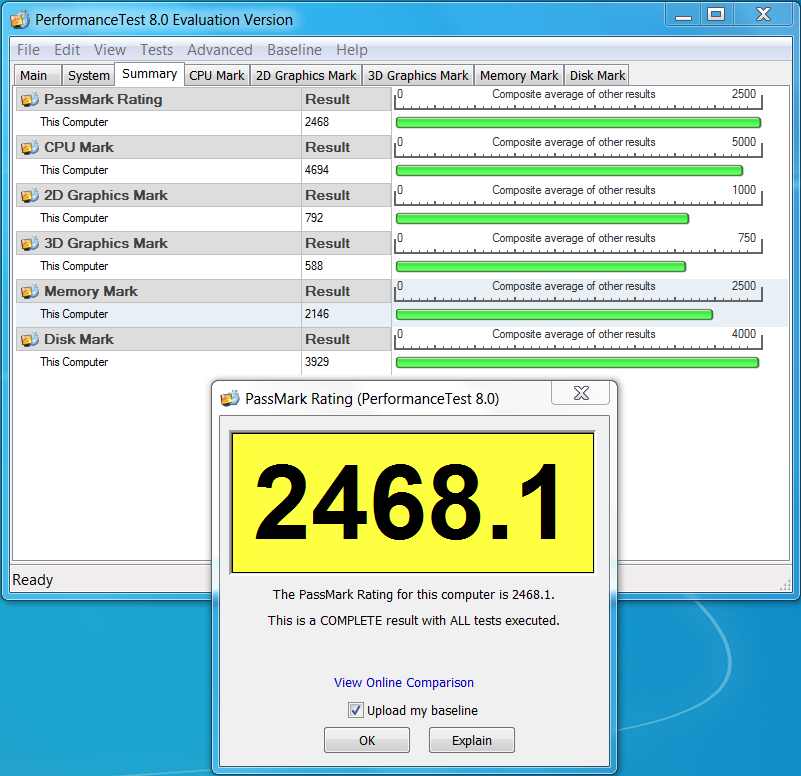Image resolution: width=801 pixels, height=776 pixels.
Task: Click the CPU Mark row icon
Action: pos(29,147)
